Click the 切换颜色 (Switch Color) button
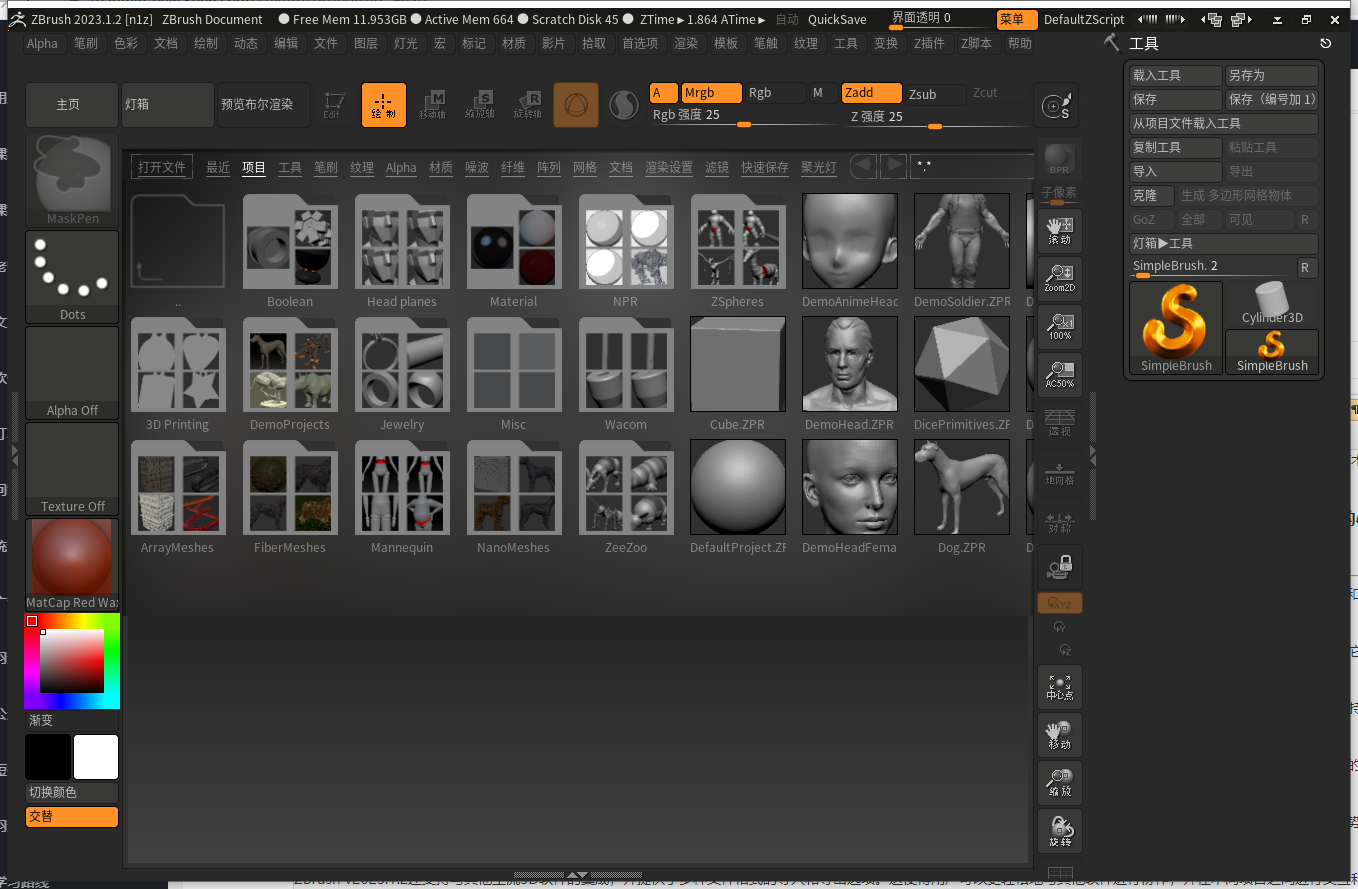This screenshot has width=1358, height=889. 72,792
